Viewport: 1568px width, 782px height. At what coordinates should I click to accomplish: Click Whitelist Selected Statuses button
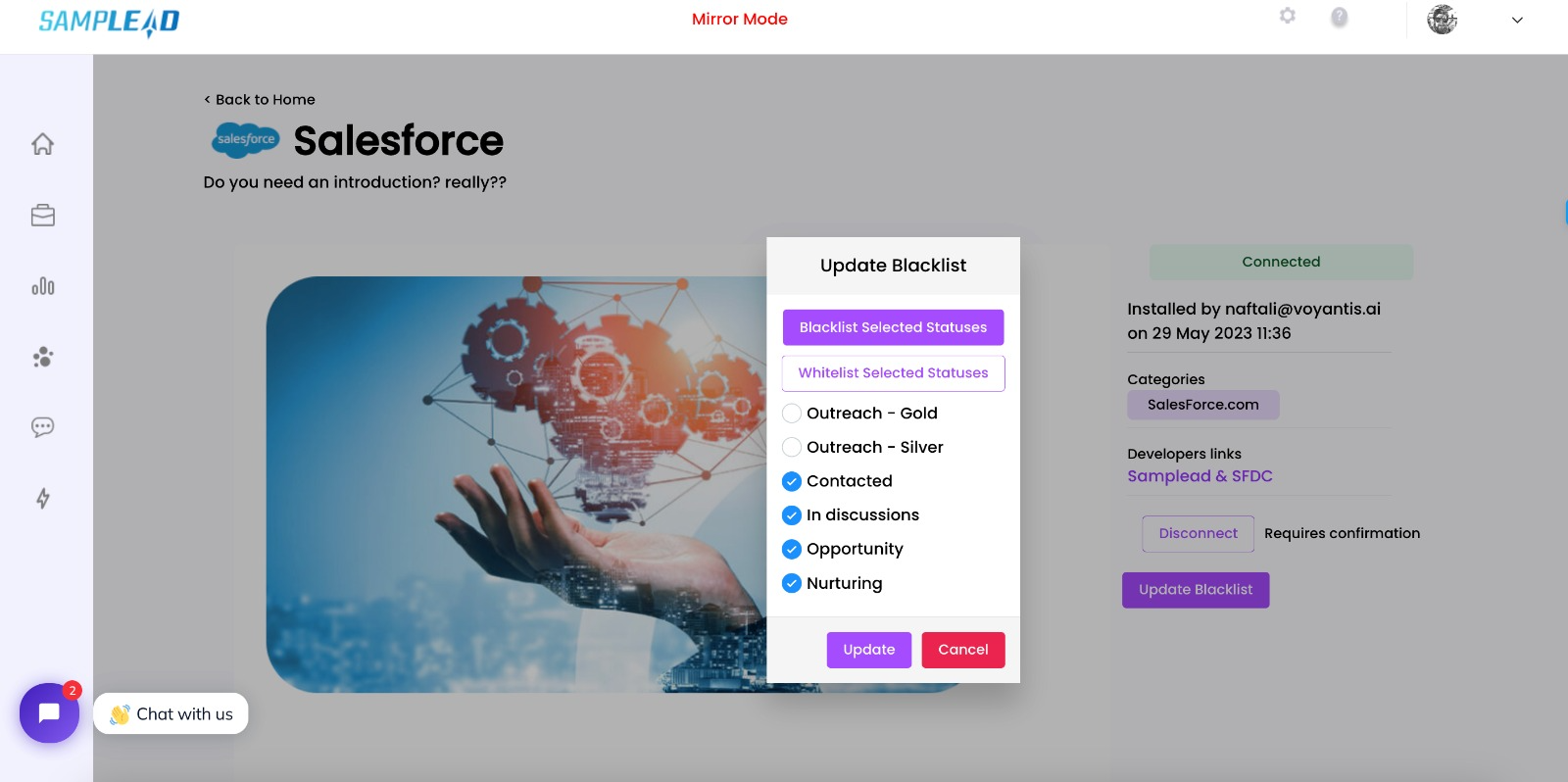[x=893, y=373]
